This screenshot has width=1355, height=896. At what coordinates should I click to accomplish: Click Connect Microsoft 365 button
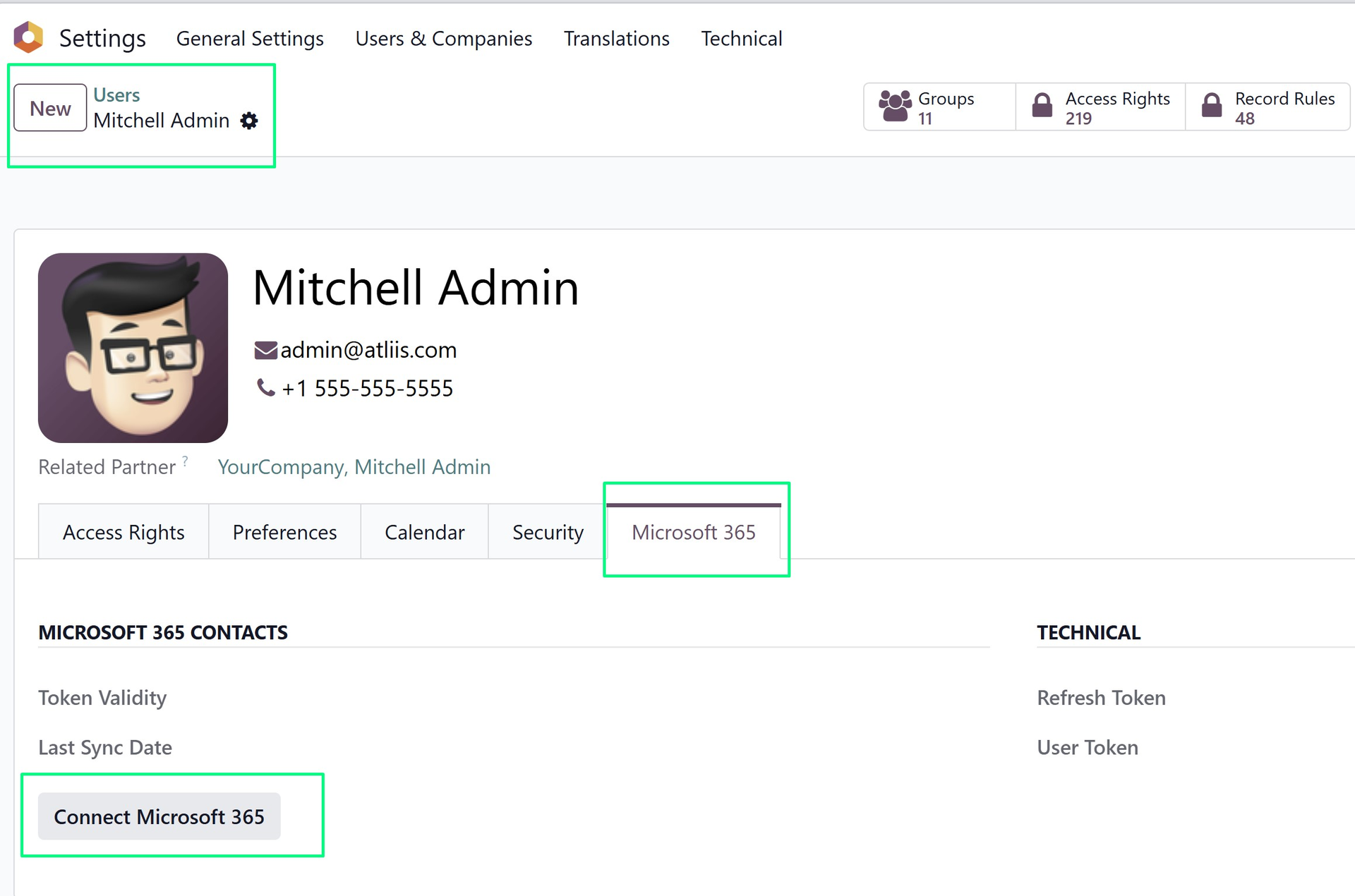tap(159, 816)
